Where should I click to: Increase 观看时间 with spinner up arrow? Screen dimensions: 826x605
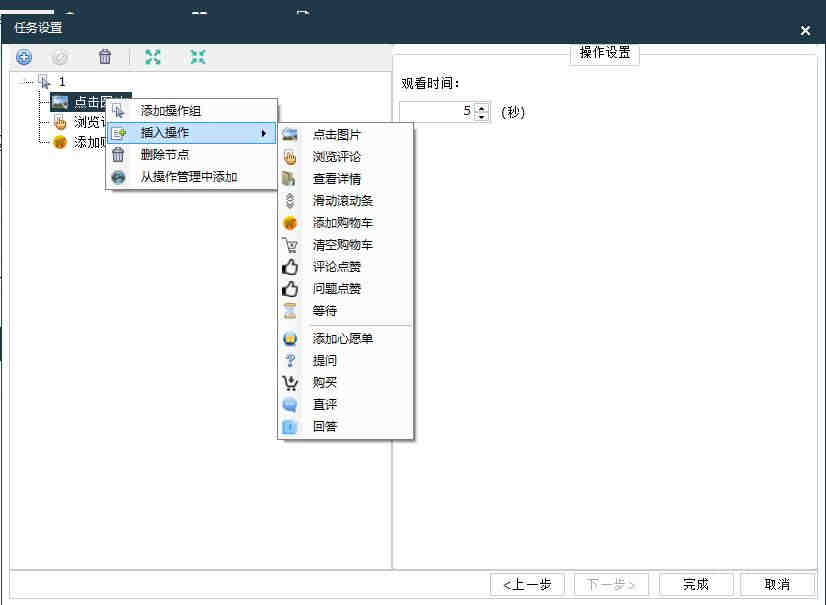coord(481,108)
